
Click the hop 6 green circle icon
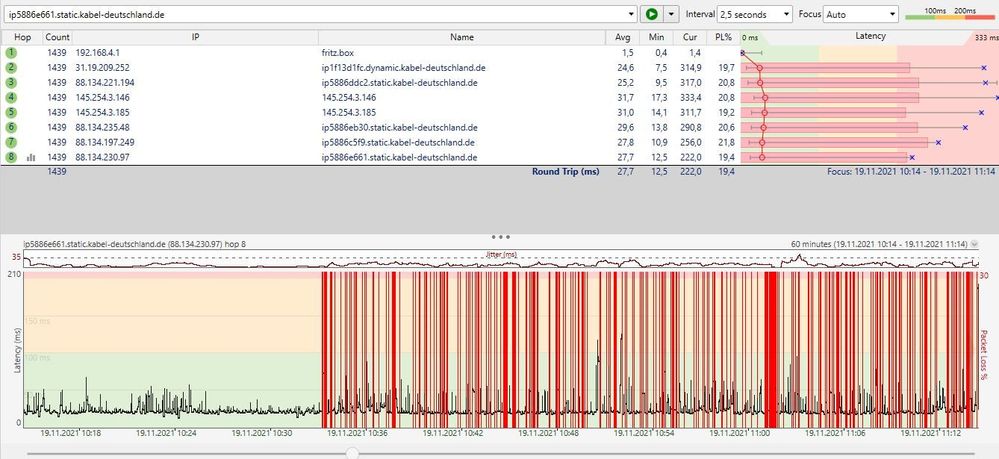coord(11,127)
